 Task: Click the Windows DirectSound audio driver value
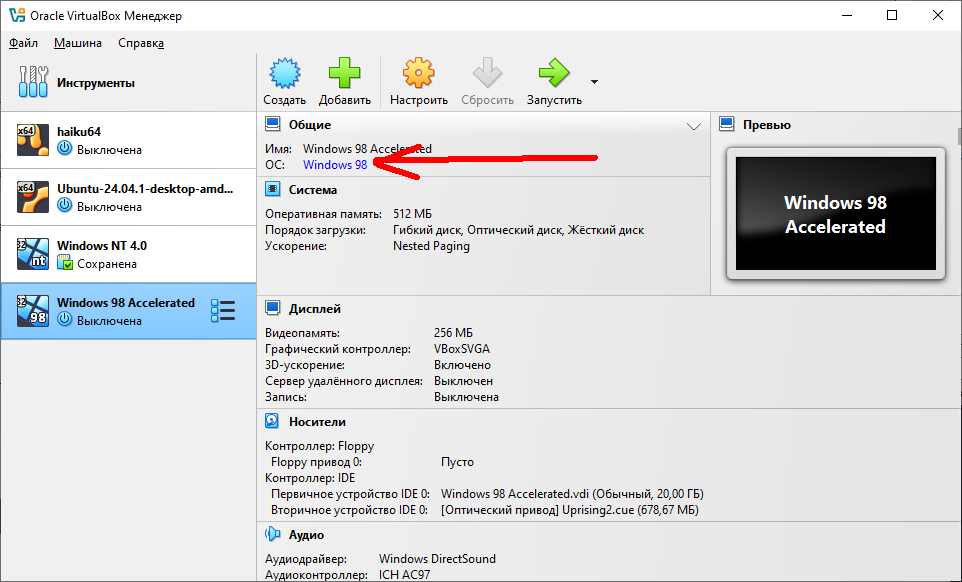[437, 559]
